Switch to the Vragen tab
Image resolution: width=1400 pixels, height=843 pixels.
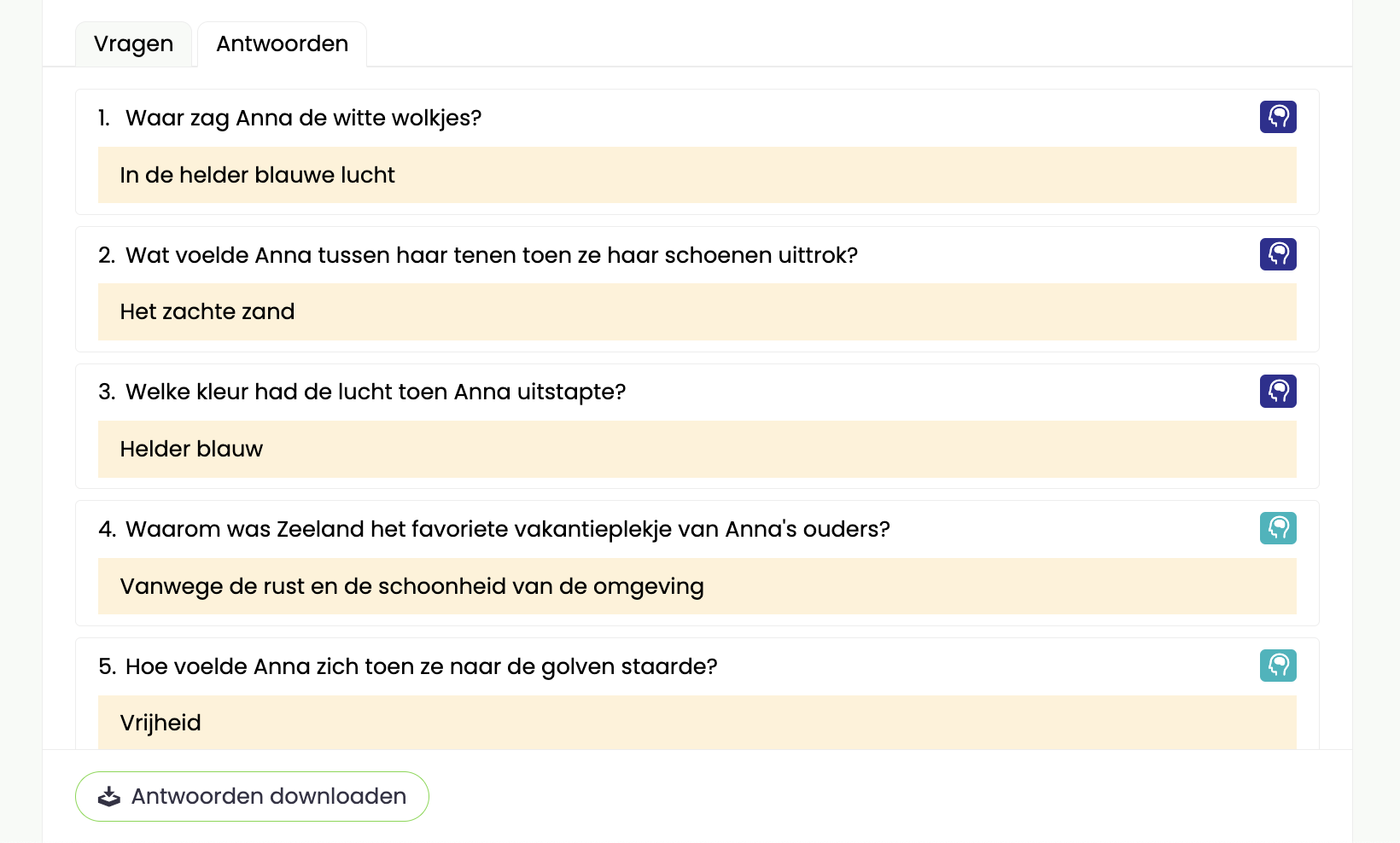(133, 44)
